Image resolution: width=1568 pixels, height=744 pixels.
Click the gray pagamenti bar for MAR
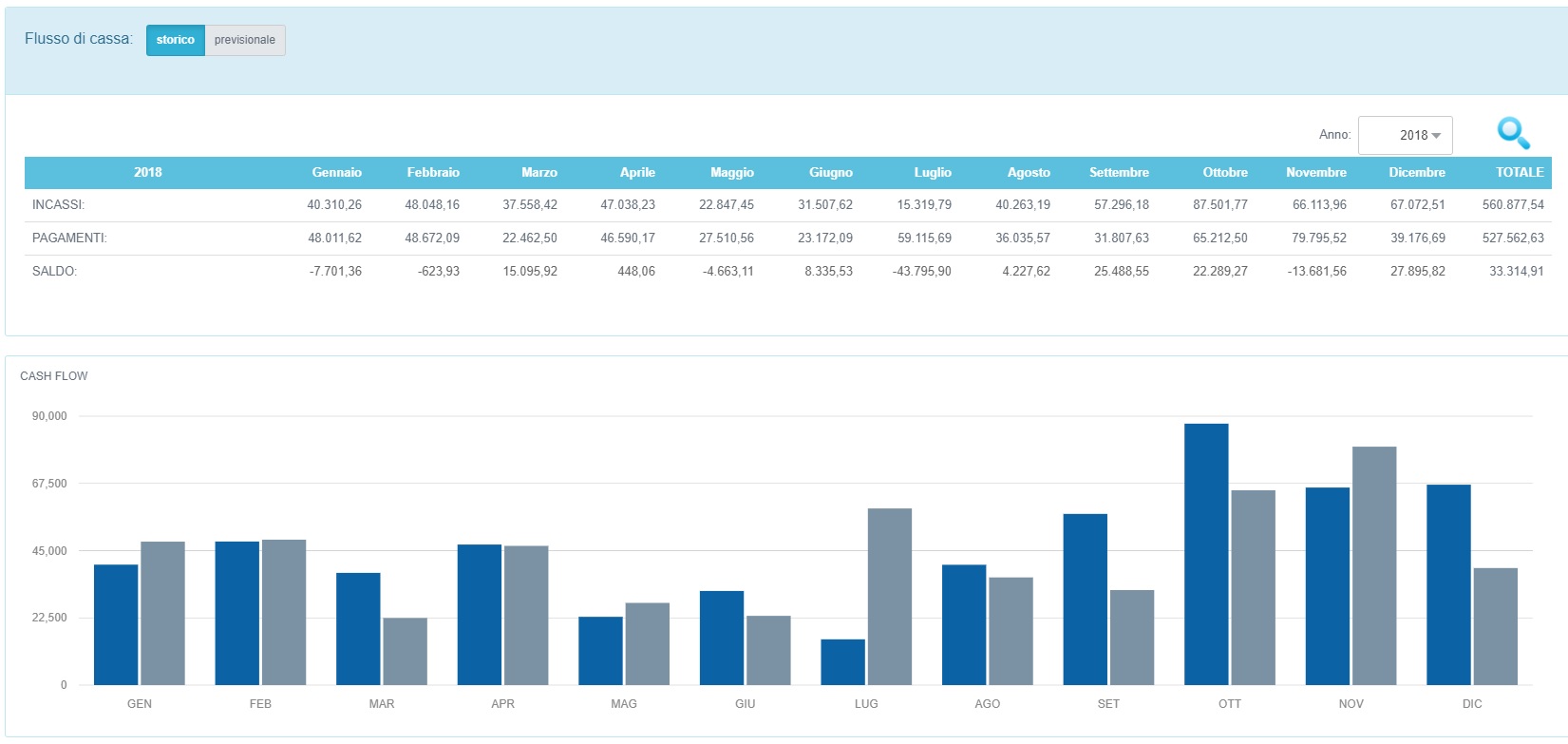point(405,651)
